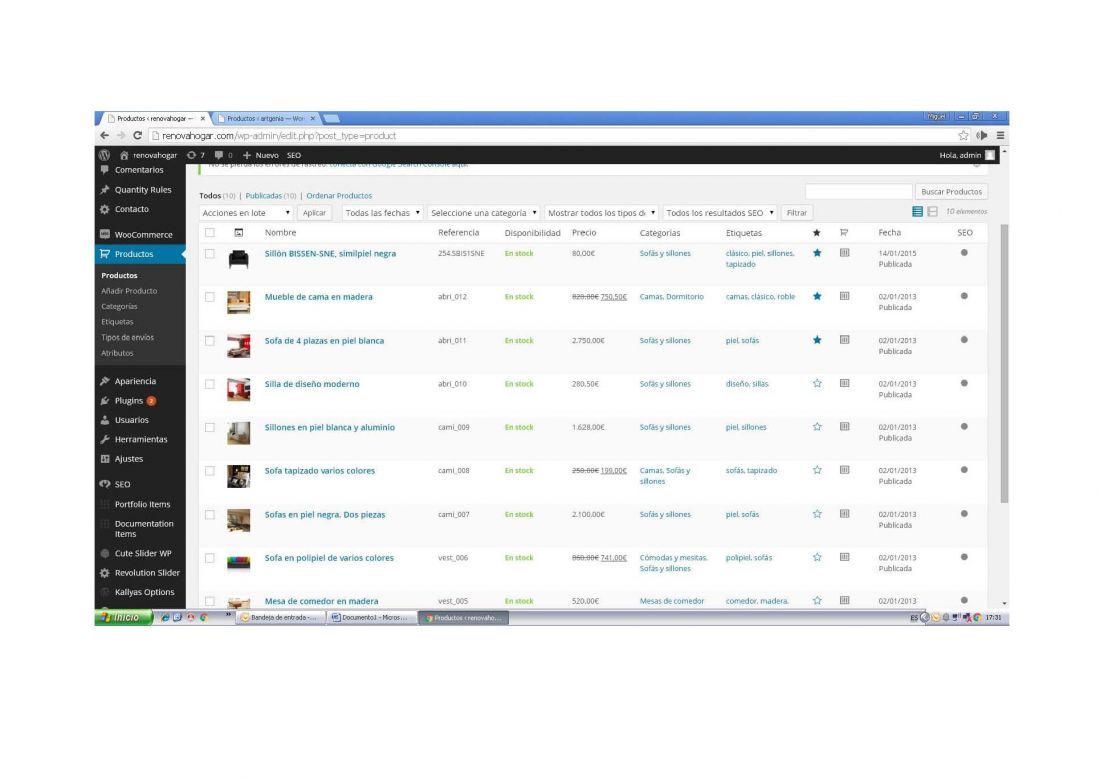Image resolution: width=1100 pixels, height=778 pixels.
Task: Open Apariencia sidebar menu
Action: [x=140, y=381]
